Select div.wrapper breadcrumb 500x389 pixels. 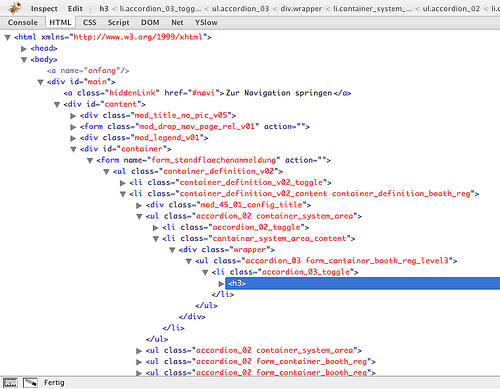click(301, 9)
